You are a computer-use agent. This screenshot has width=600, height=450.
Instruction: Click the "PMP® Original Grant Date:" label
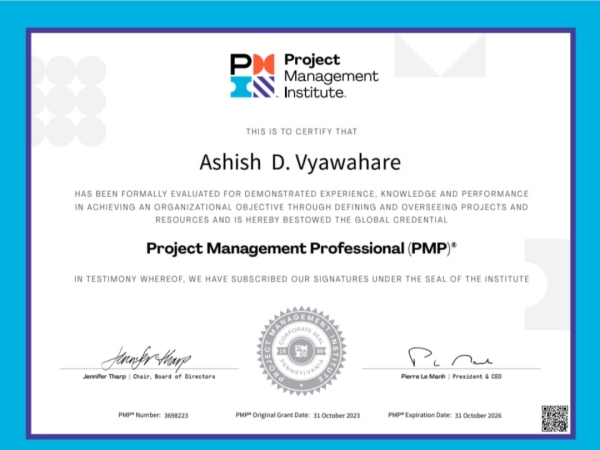pyautogui.click(x=272, y=415)
